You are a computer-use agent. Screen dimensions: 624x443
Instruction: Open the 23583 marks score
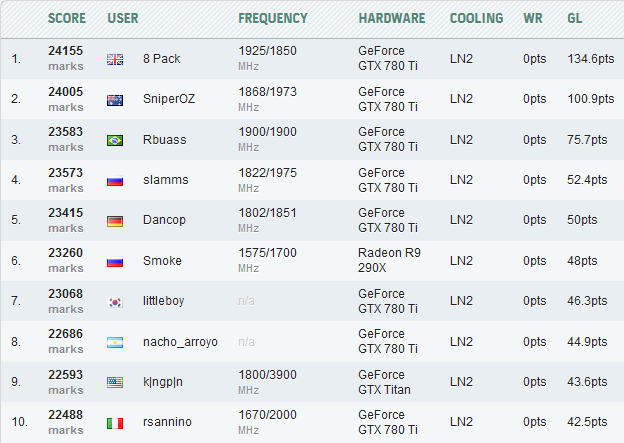[x=66, y=139]
